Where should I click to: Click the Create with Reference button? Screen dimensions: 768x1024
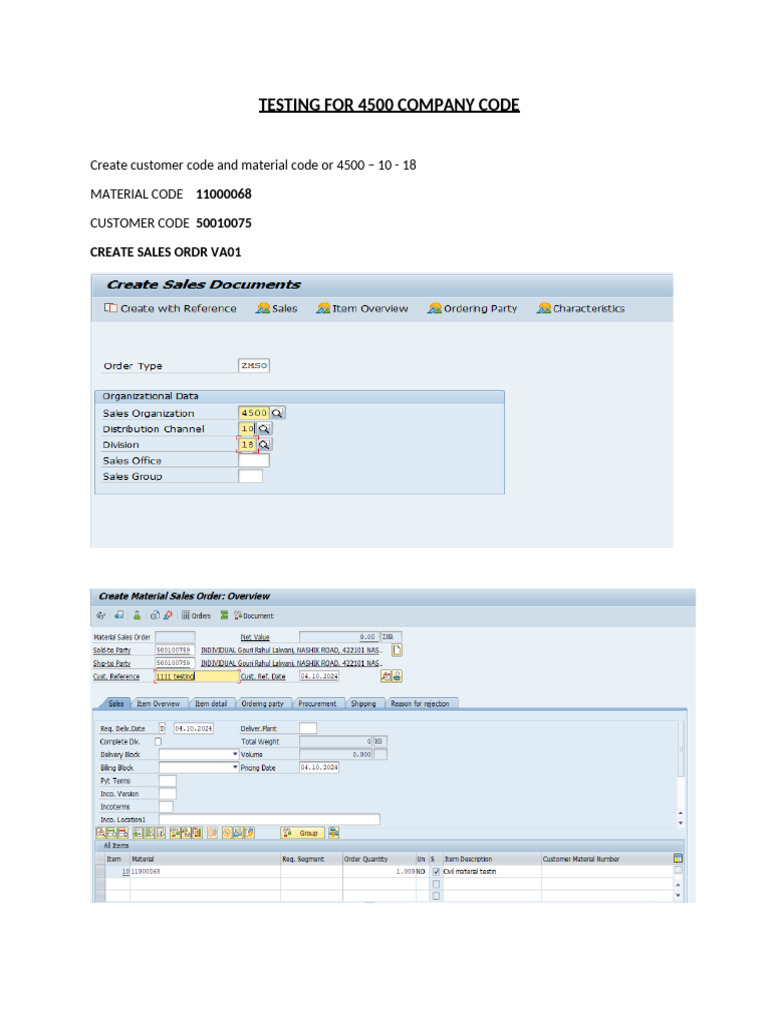pos(170,308)
